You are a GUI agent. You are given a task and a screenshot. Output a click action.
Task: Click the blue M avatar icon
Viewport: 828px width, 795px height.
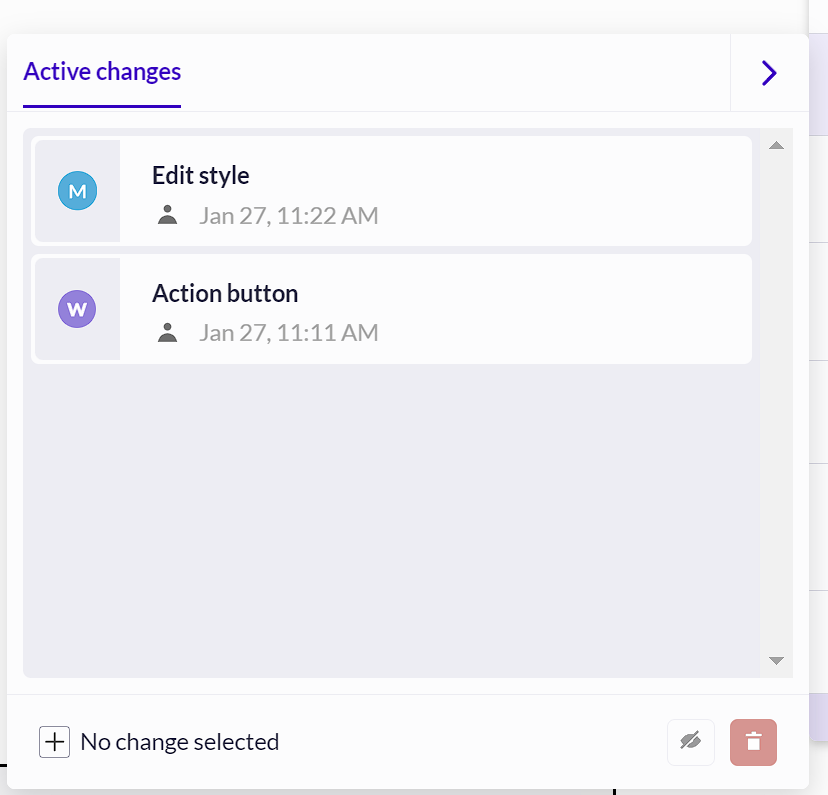pos(77,191)
